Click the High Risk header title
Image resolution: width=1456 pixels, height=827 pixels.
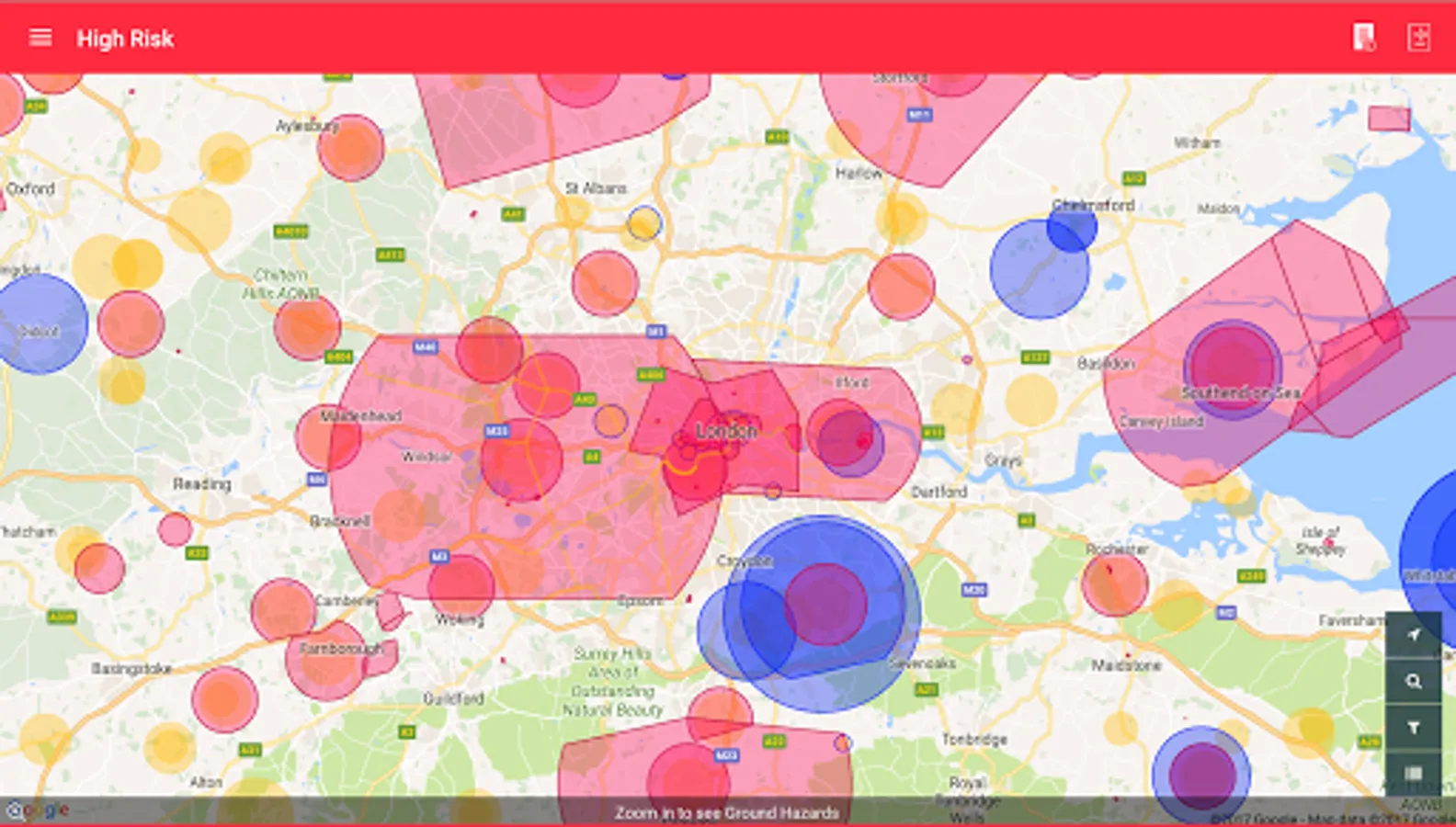125,39
